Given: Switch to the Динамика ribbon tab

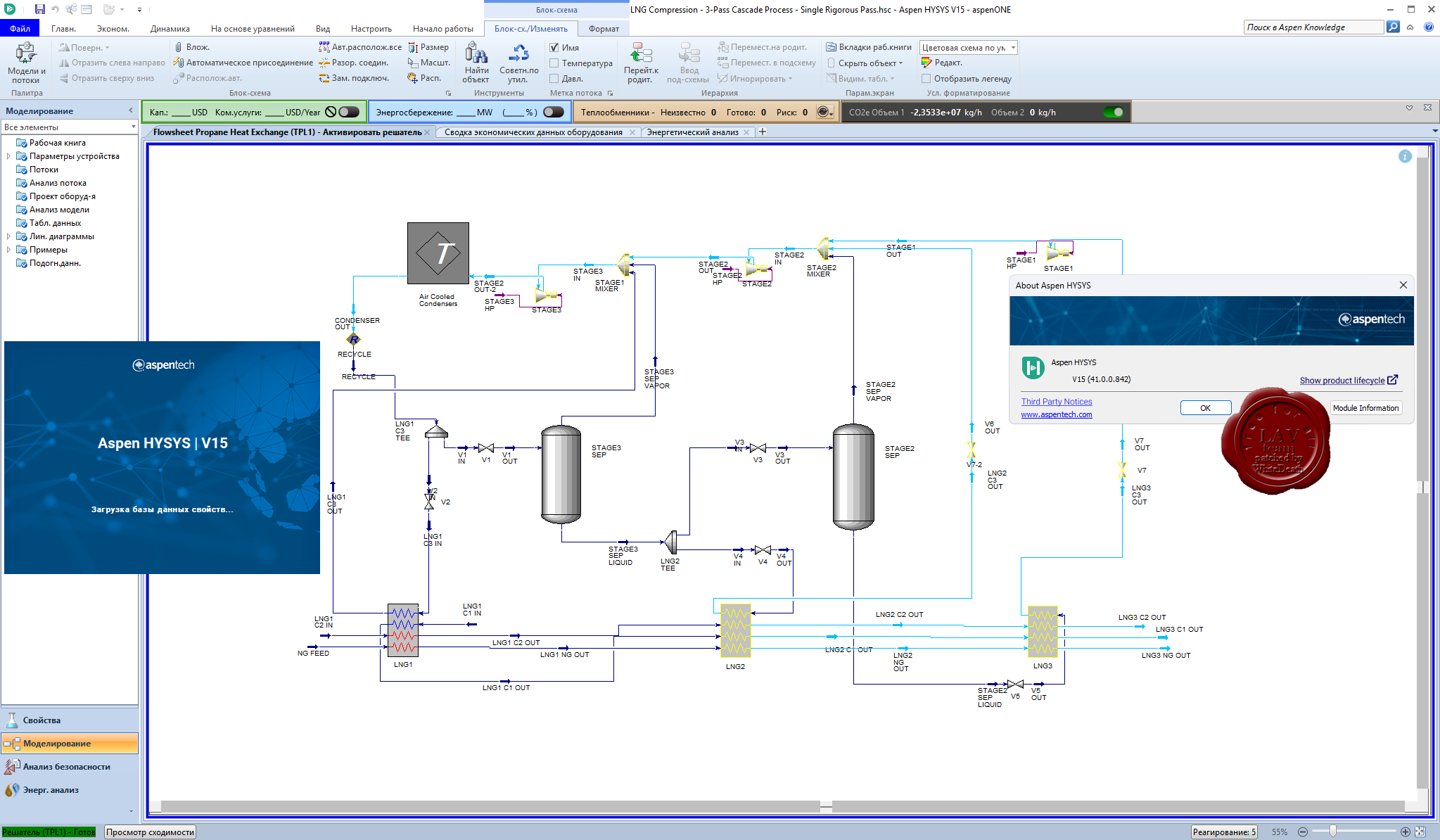Looking at the screenshot, I should [x=170, y=28].
